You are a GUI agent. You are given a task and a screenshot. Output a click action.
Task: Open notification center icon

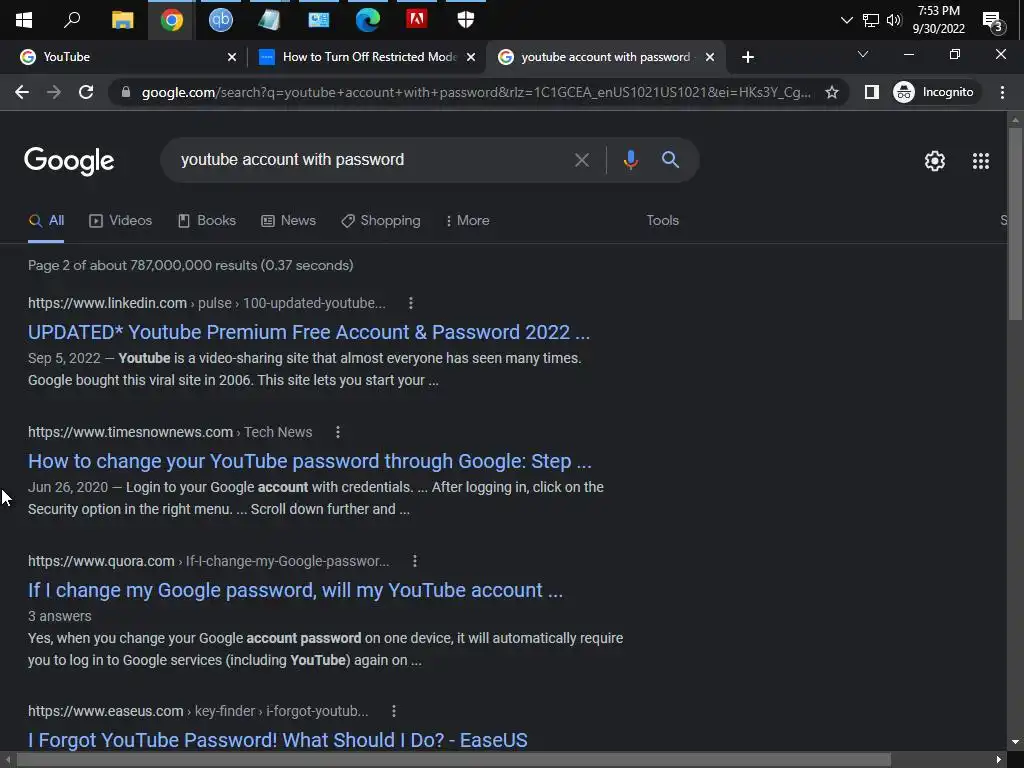click(x=993, y=22)
